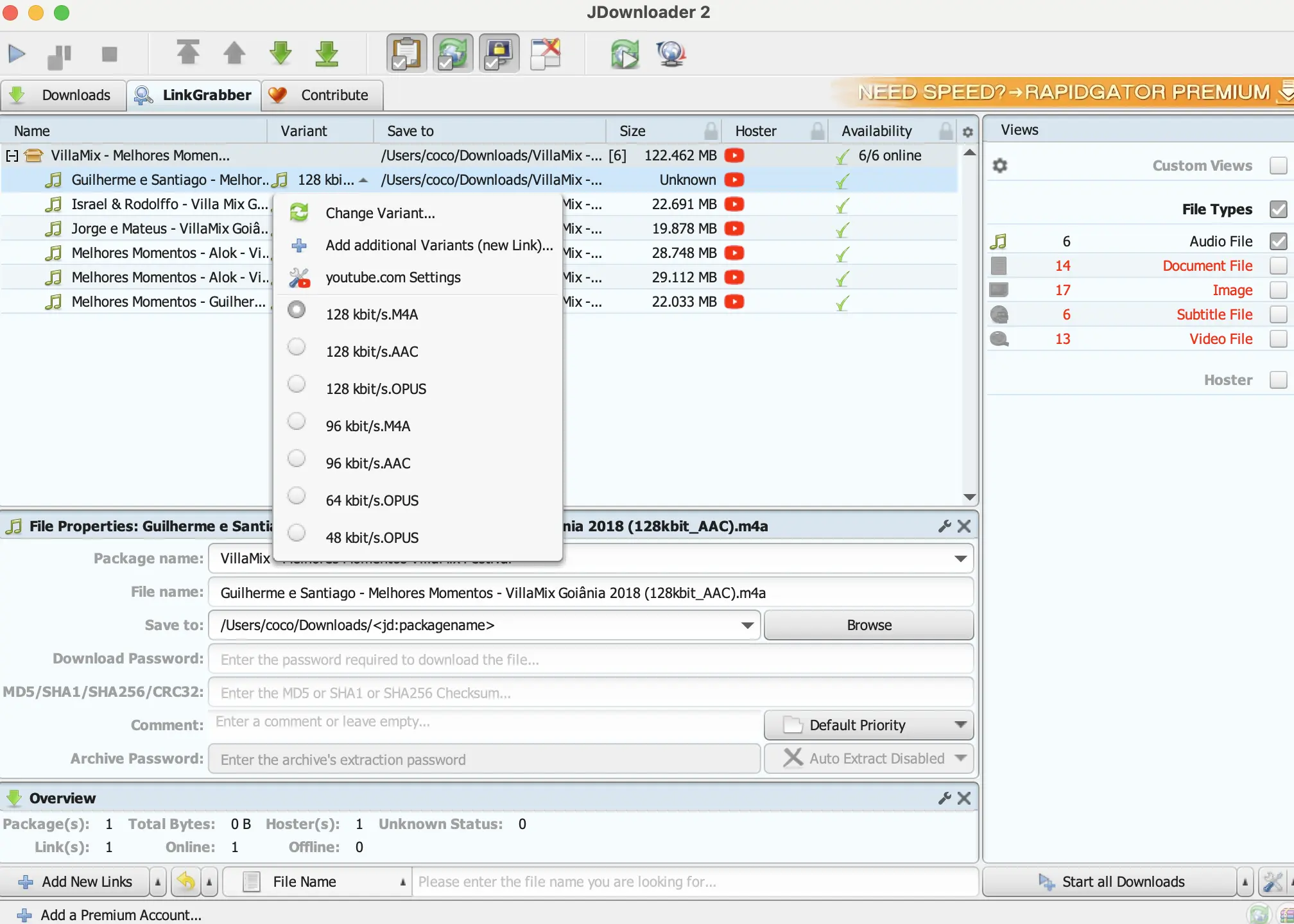
Task: Open File Properties panel wrench settings
Action: [x=944, y=526]
